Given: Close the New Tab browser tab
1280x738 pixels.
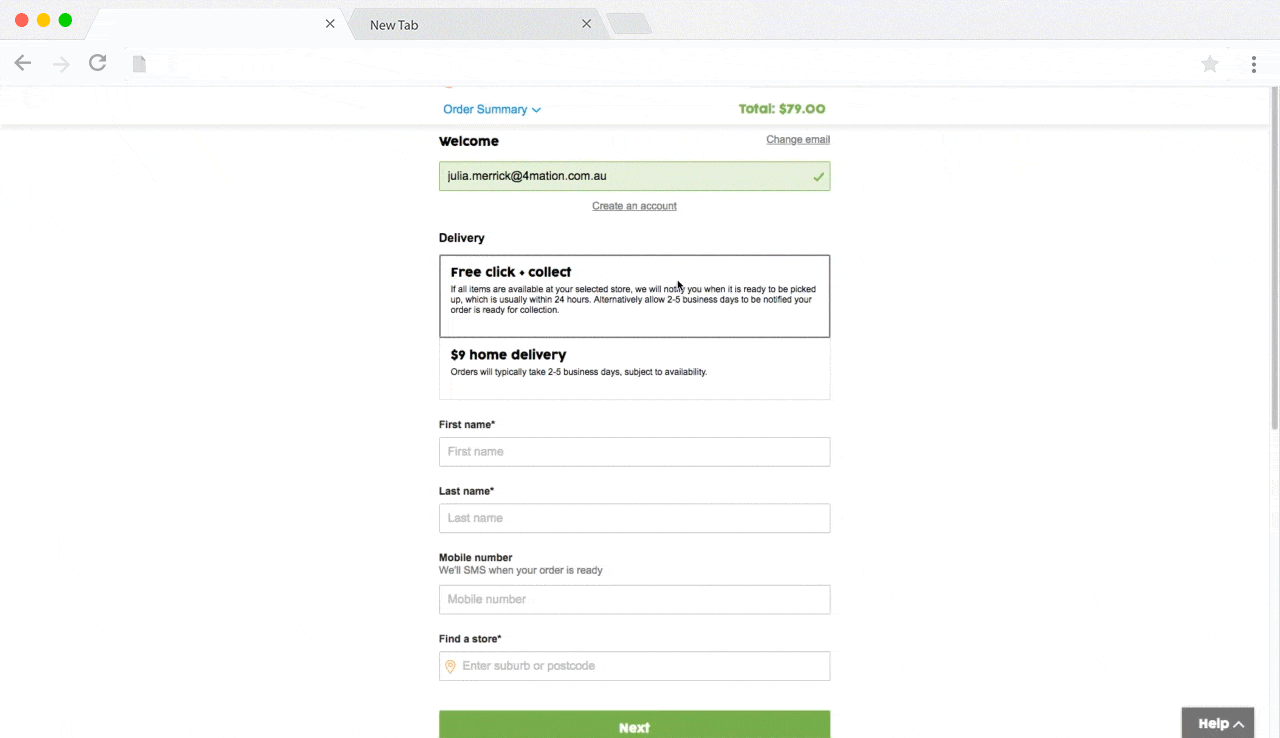Looking at the screenshot, I should (x=587, y=24).
